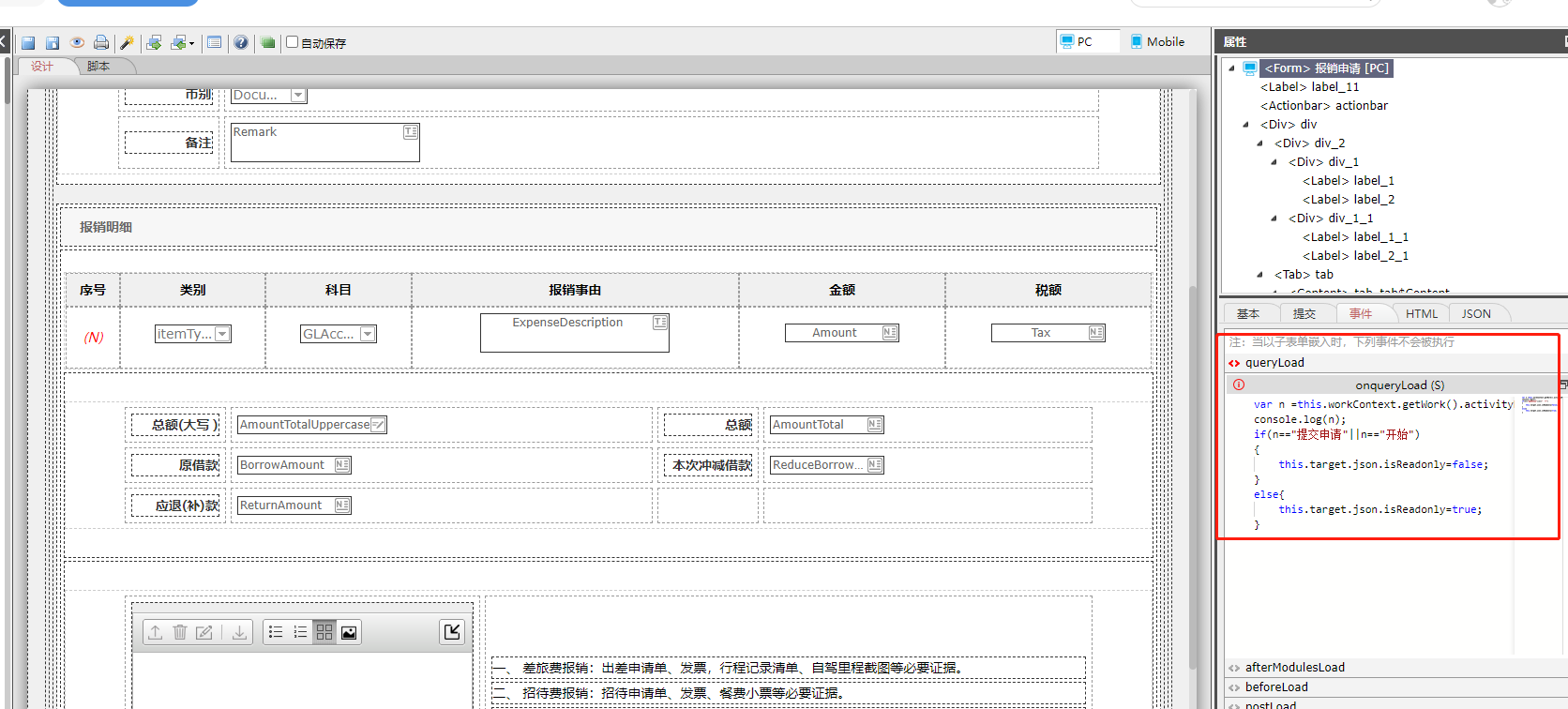Screen dimensions: 1568x709
Task: Click the ReturnAmount field
Action: click(x=294, y=505)
